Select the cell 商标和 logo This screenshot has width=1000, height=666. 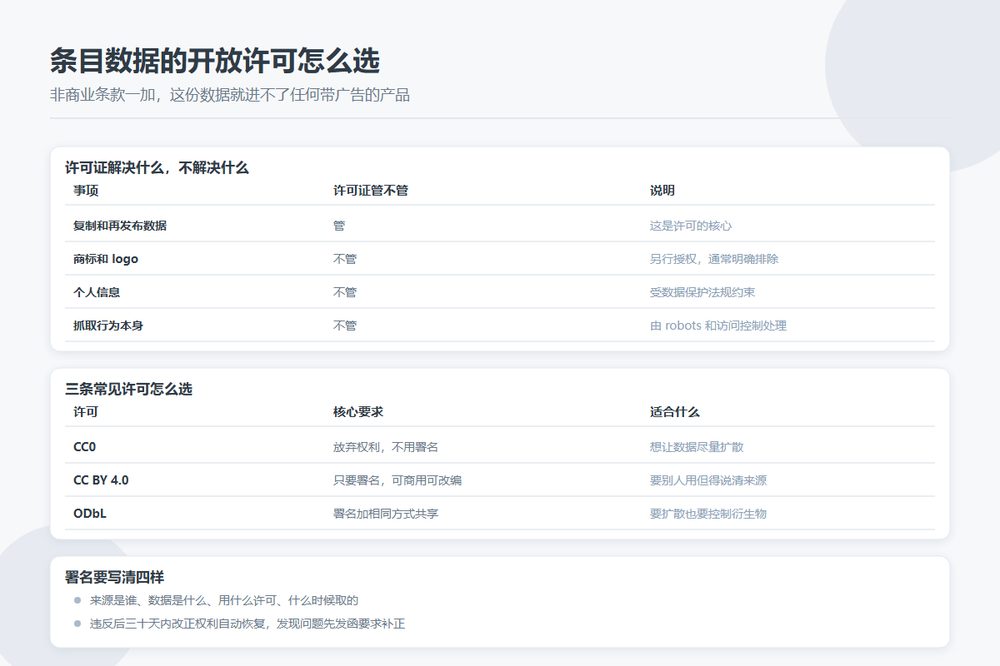[x=106, y=259]
